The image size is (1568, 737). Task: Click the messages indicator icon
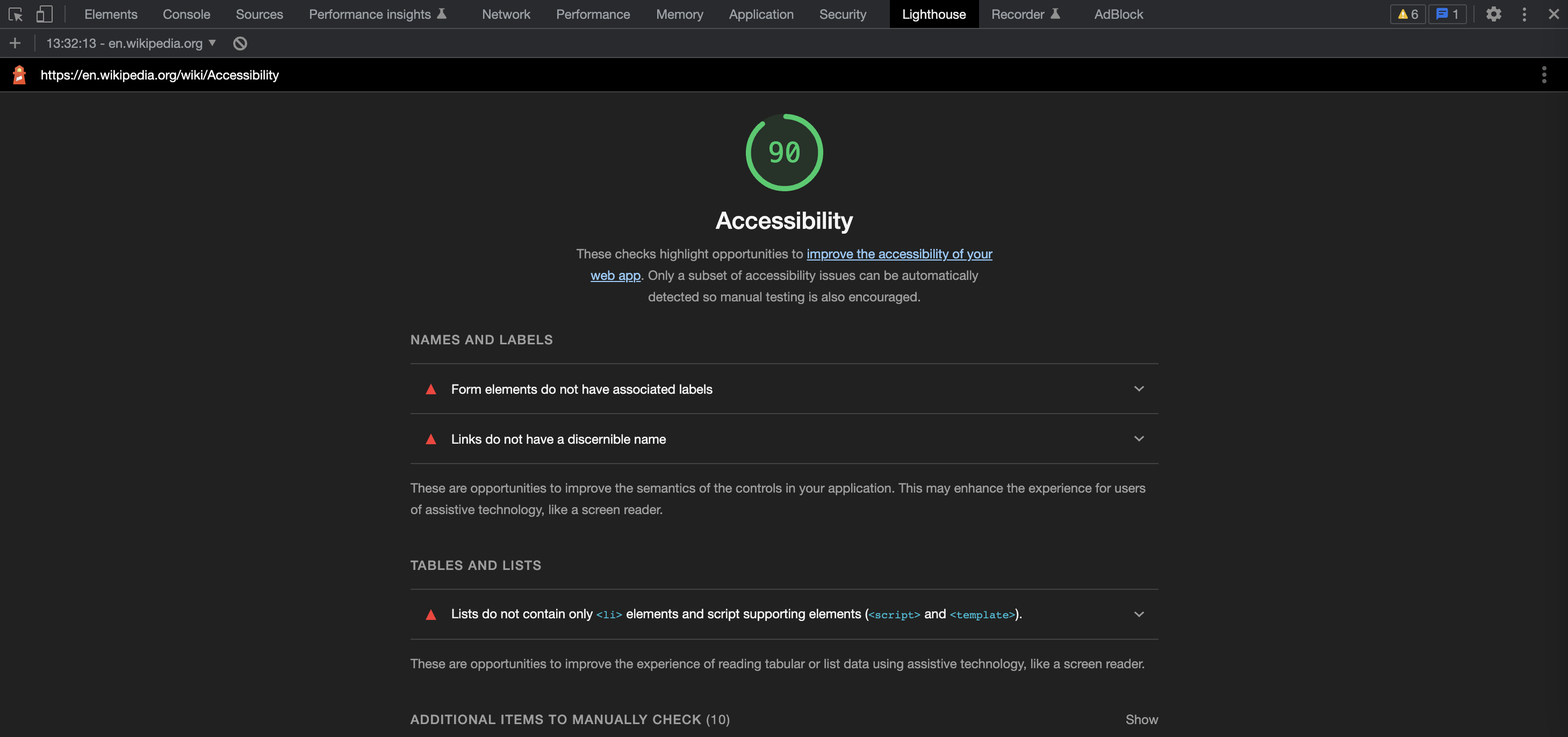click(x=1448, y=14)
